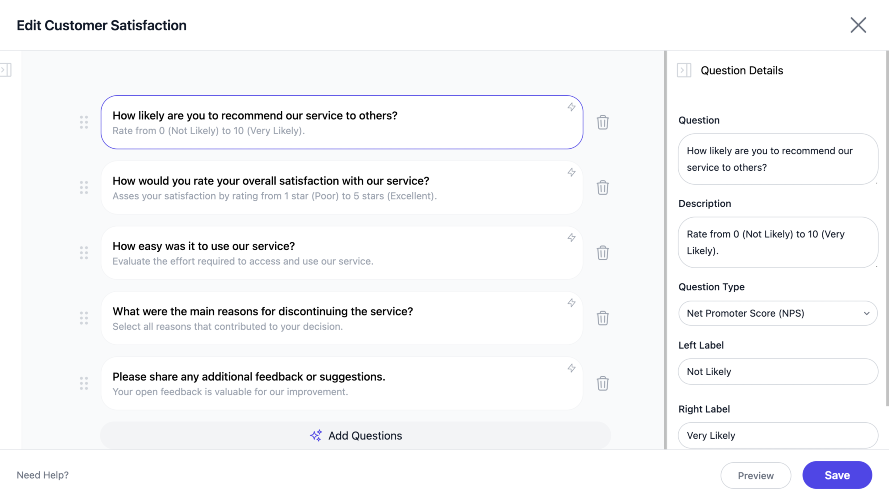889x500 pixels.
Task: Select 'How easy was it to use' card
Action: [x=342, y=253]
